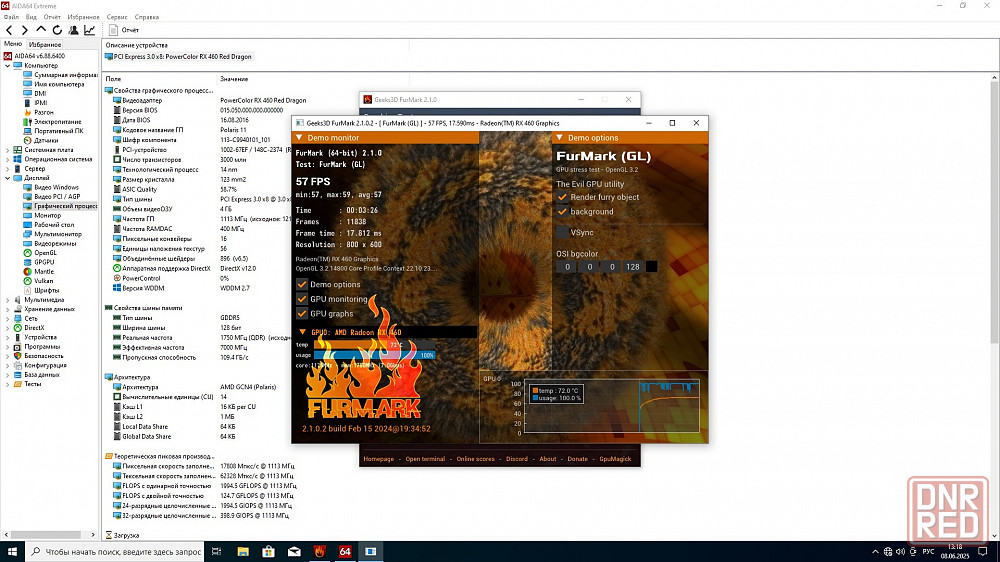Expand the Операционная система node
Screen dimensions: 1000x562
point(8,159)
